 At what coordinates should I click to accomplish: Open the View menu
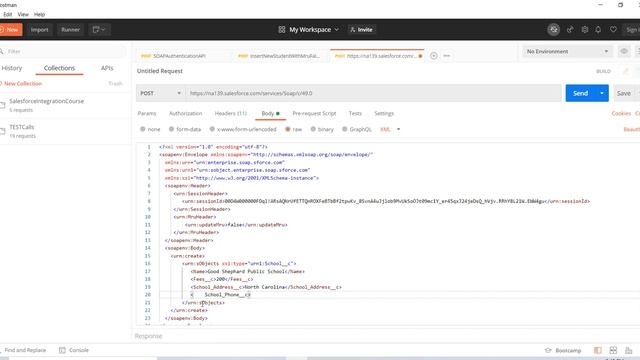click(x=23, y=14)
